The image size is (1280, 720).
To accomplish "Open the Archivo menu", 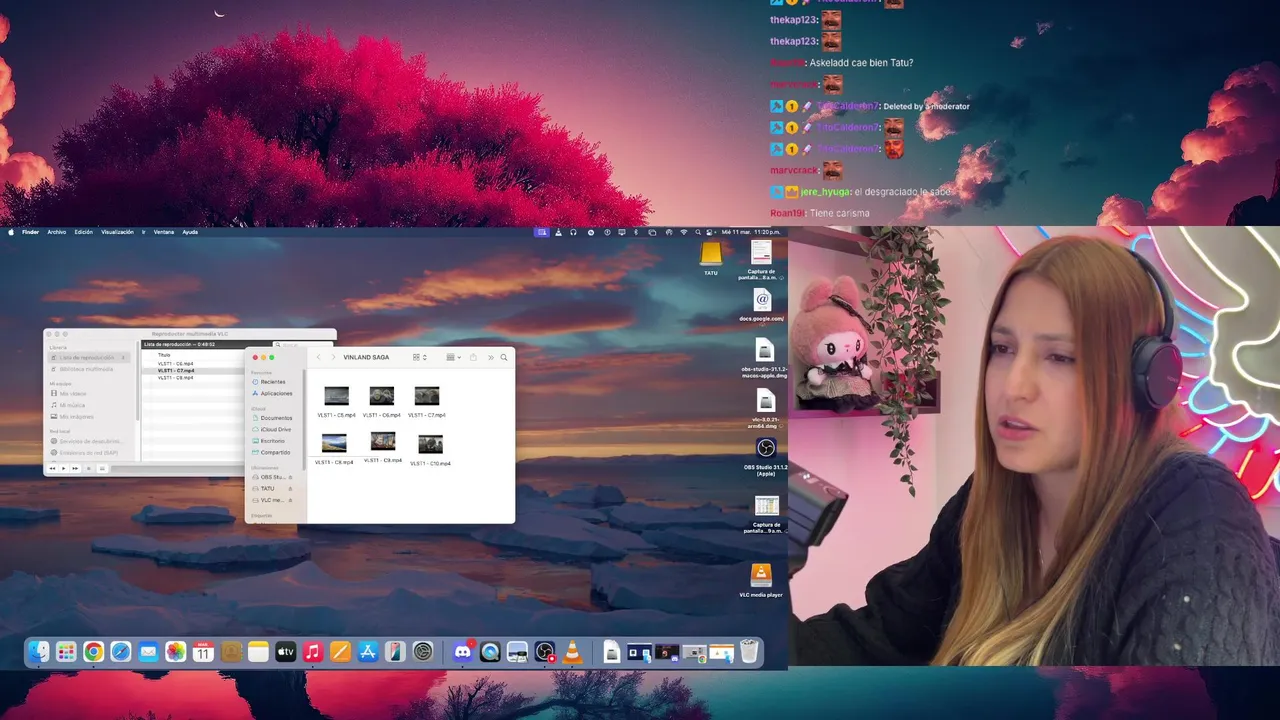I will 57,232.
